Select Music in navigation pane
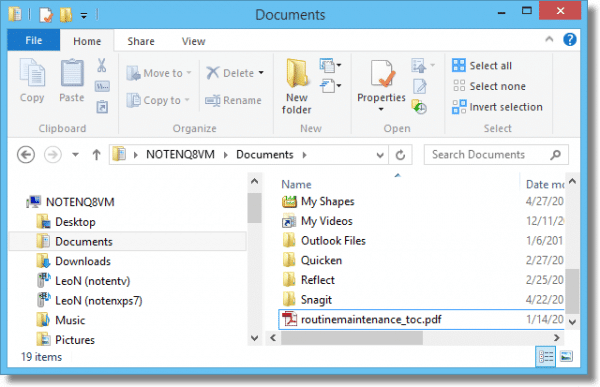Screen dimensions: 600x387 point(70,320)
